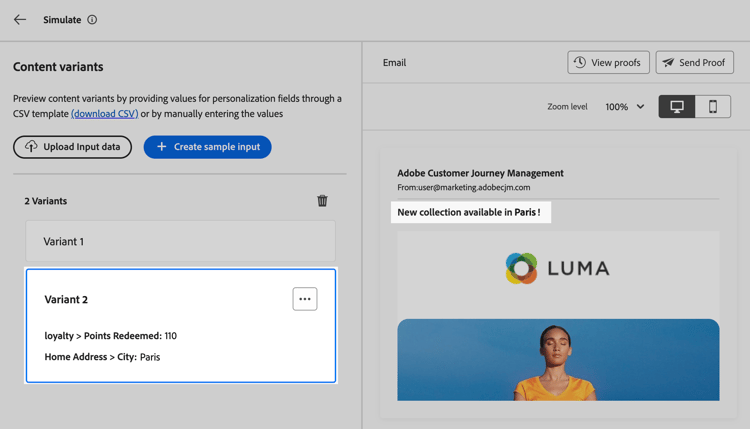Viewport: 750px width, 429px height.
Task: Delete variants with the trash icon
Action: coord(322,201)
